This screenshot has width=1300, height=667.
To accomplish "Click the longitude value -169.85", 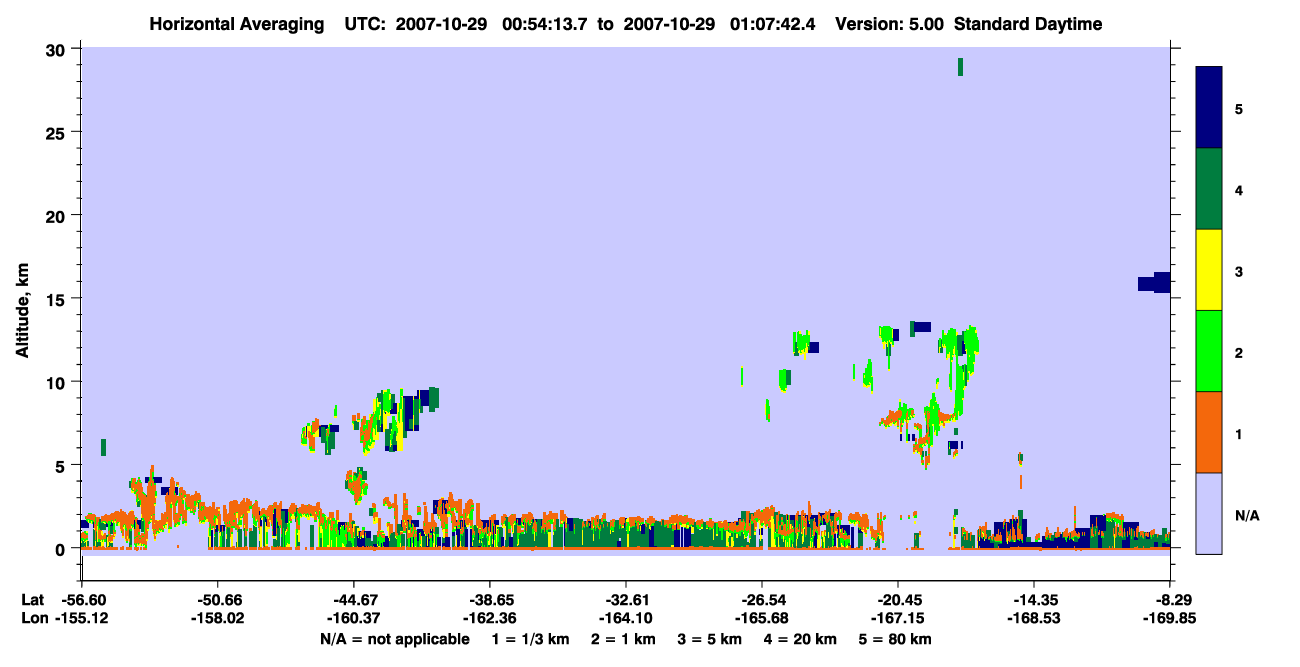I will pos(1170,619).
